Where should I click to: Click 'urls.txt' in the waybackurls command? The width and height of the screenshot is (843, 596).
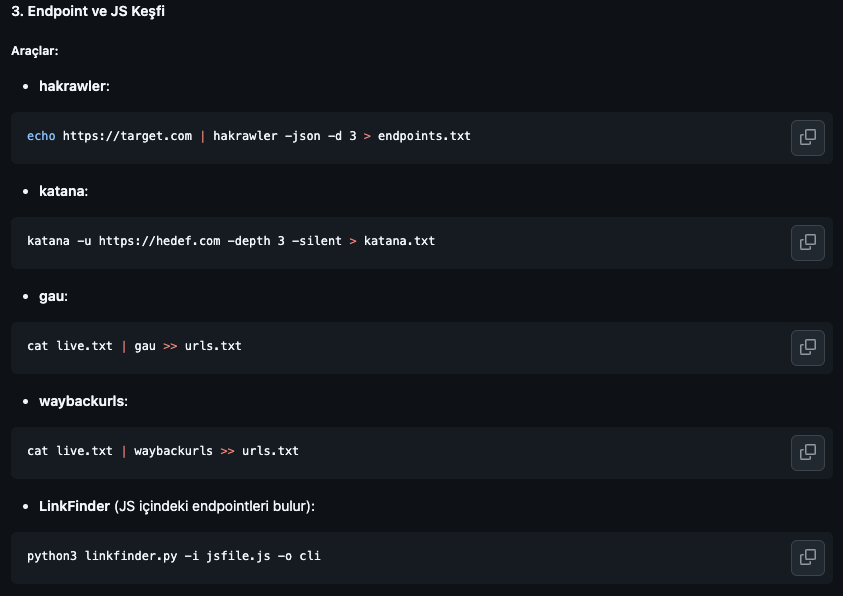[270, 451]
